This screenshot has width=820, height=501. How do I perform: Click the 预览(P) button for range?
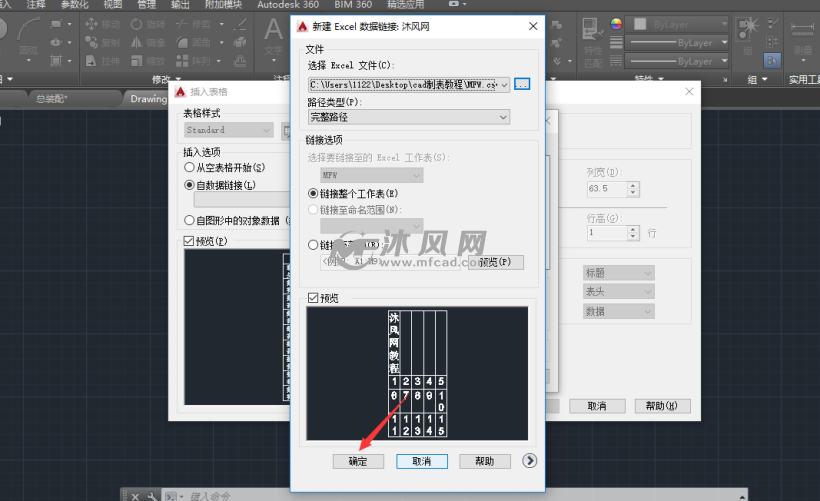495,262
